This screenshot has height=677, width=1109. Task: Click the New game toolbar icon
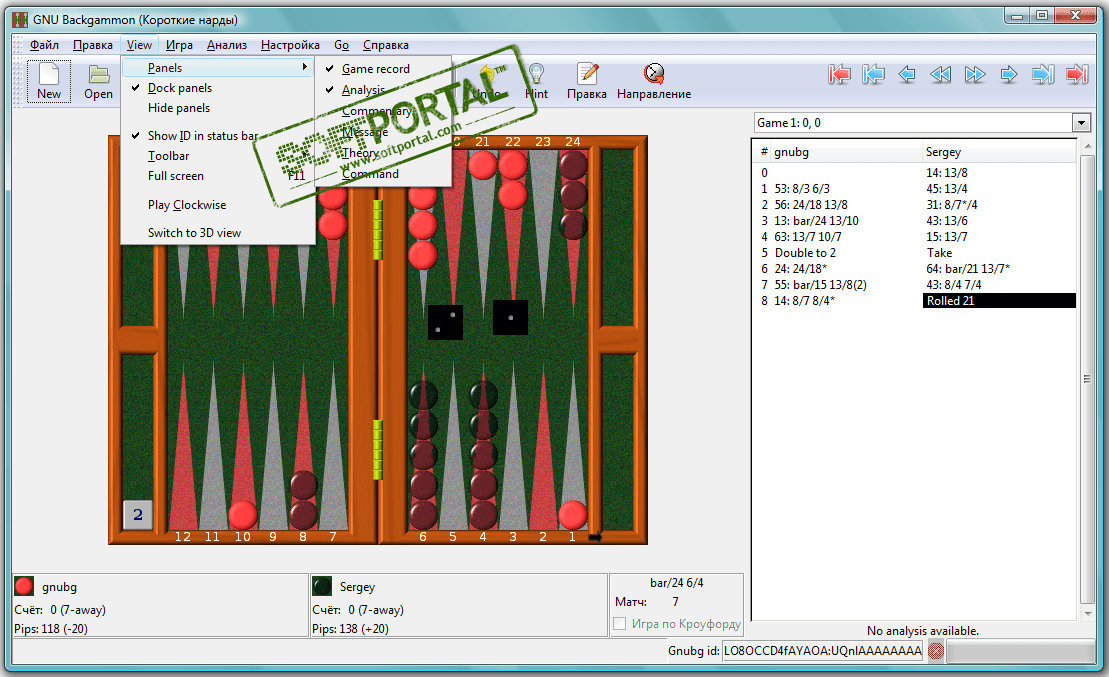pyautogui.click(x=49, y=81)
